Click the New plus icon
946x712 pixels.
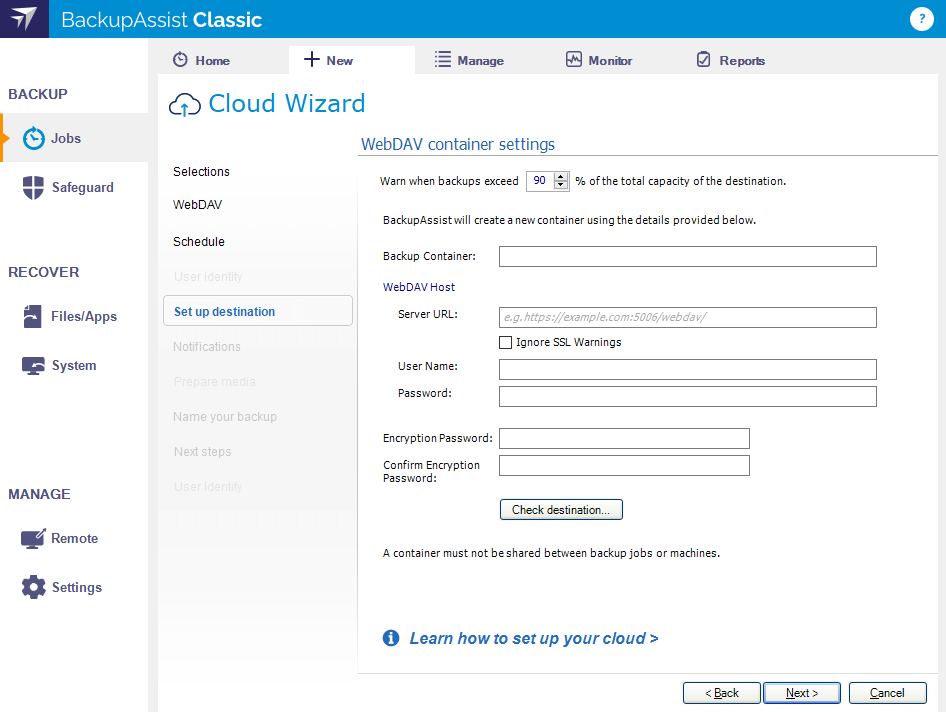coord(311,59)
